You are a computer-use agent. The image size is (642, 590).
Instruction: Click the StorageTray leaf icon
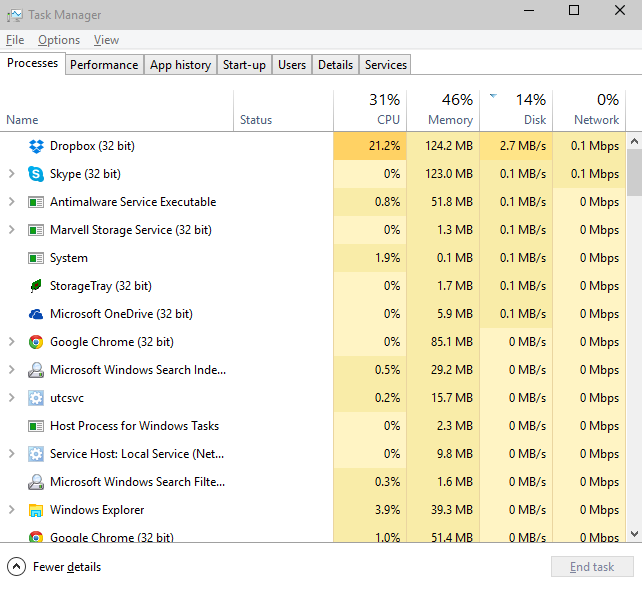36,286
